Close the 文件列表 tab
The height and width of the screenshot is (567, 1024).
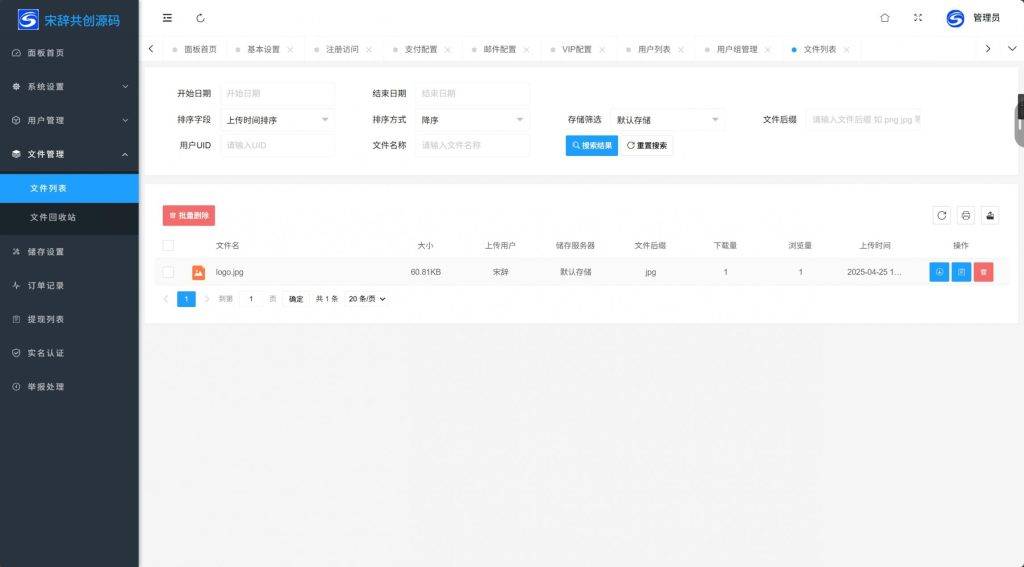846,50
